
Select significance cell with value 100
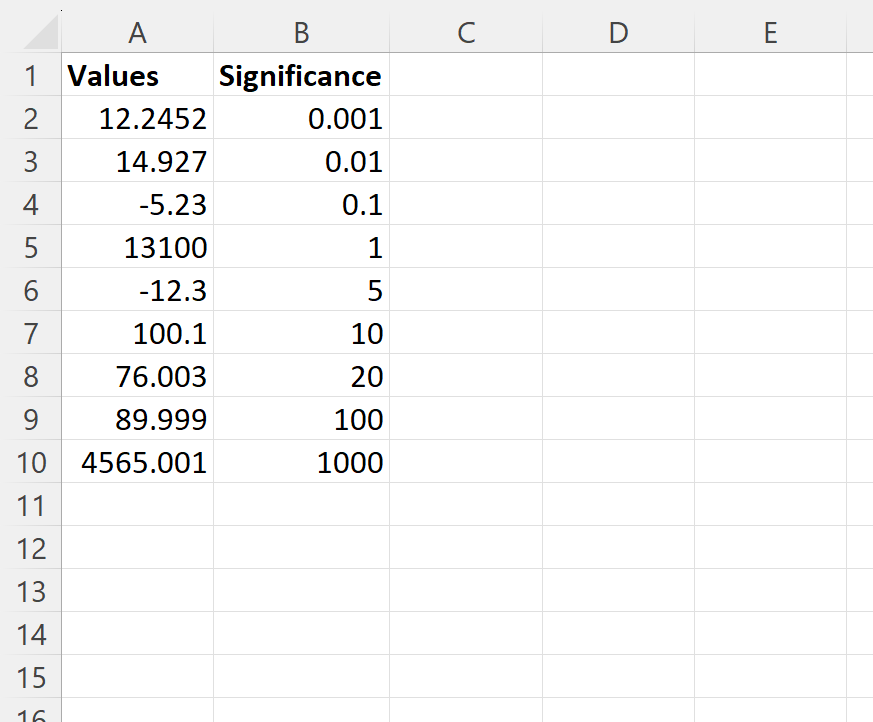coord(301,418)
